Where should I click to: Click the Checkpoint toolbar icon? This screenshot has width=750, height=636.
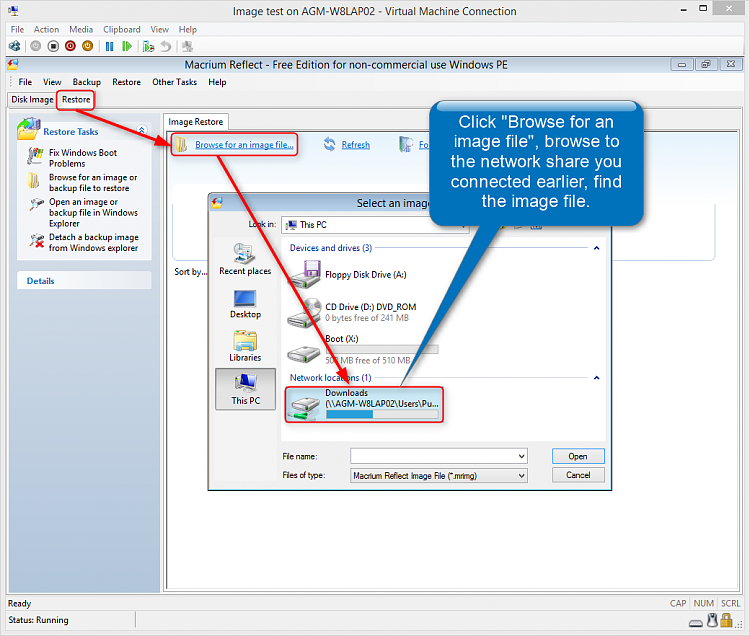click(x=148, y=46)
